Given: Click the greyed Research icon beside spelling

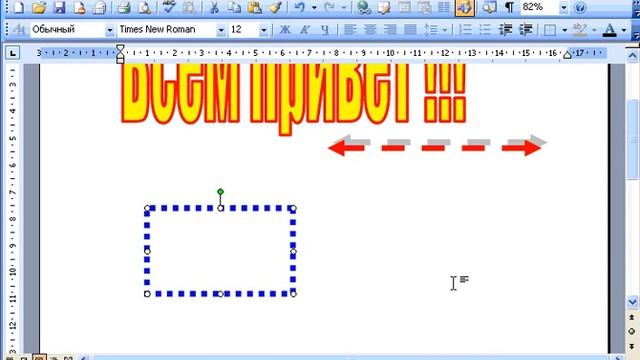Looking at the screenshot, I should pyautogui.click(x=189, y=7).
